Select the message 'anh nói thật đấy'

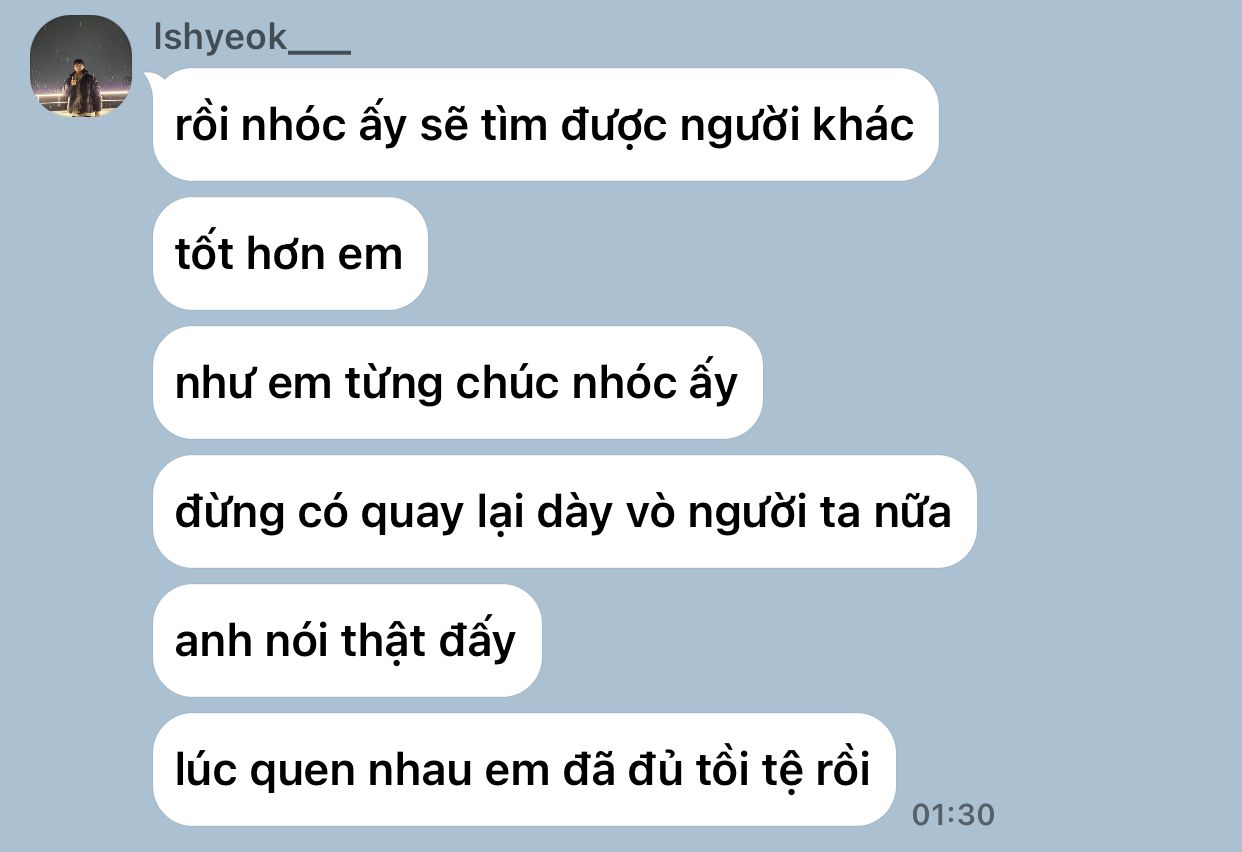click(347, 641)
